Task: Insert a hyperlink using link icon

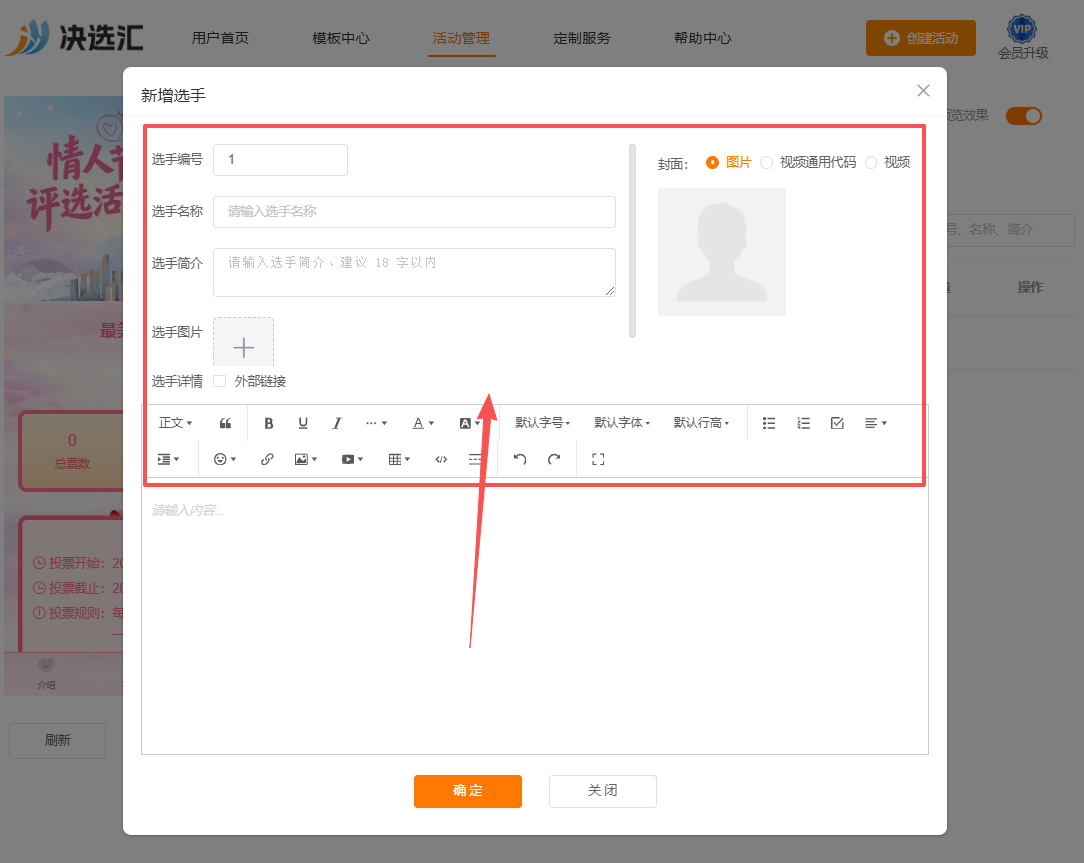Action: pyautogui.click(x=267, y=459)
